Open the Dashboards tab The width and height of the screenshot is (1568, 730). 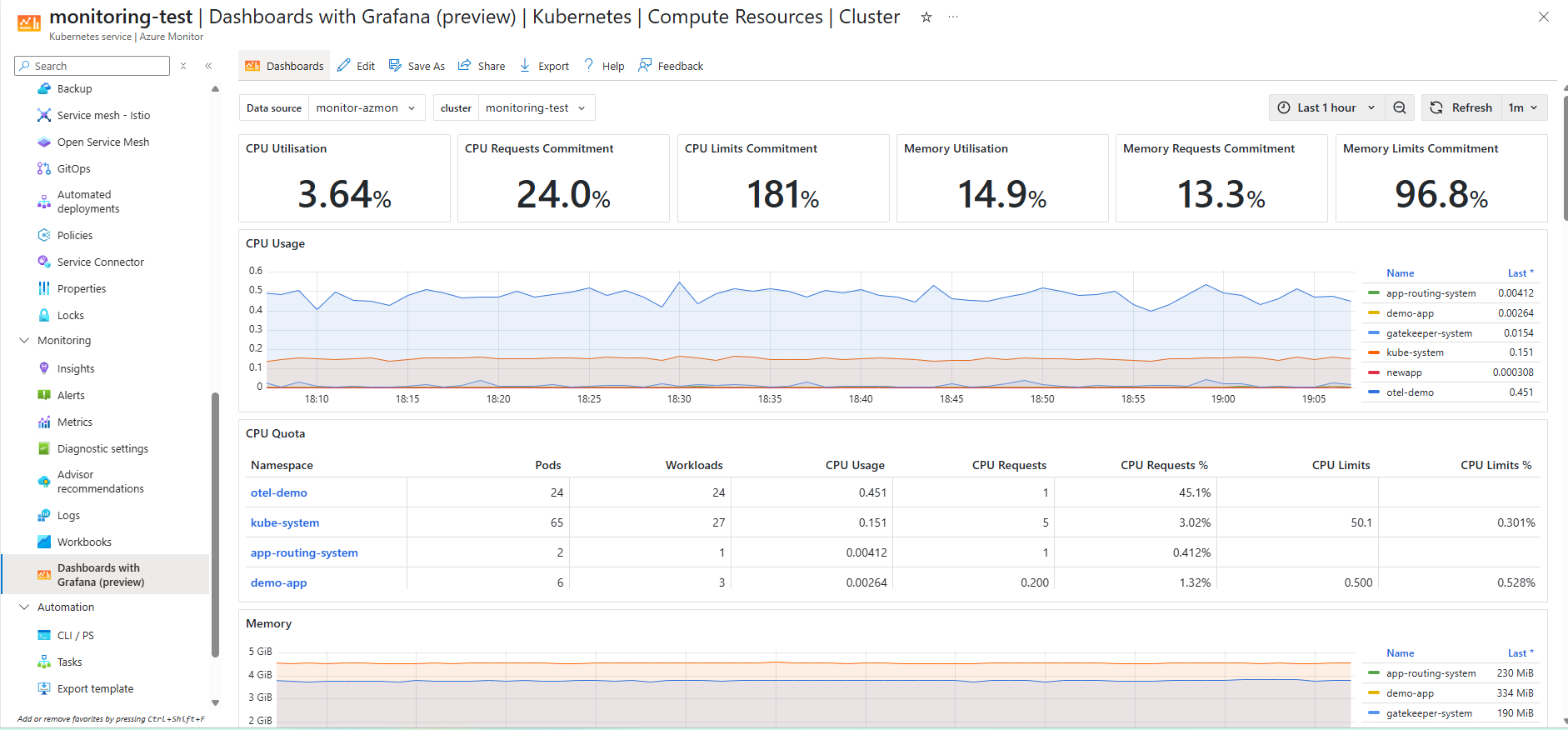pyautogui.click(x=284, y=66)
